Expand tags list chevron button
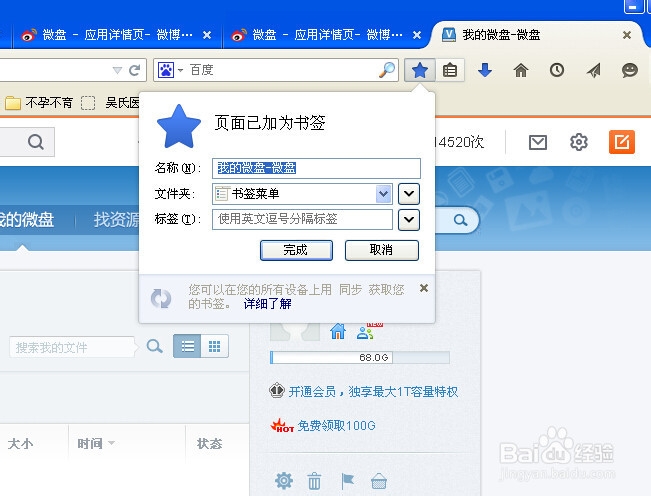 click(409, 220)
